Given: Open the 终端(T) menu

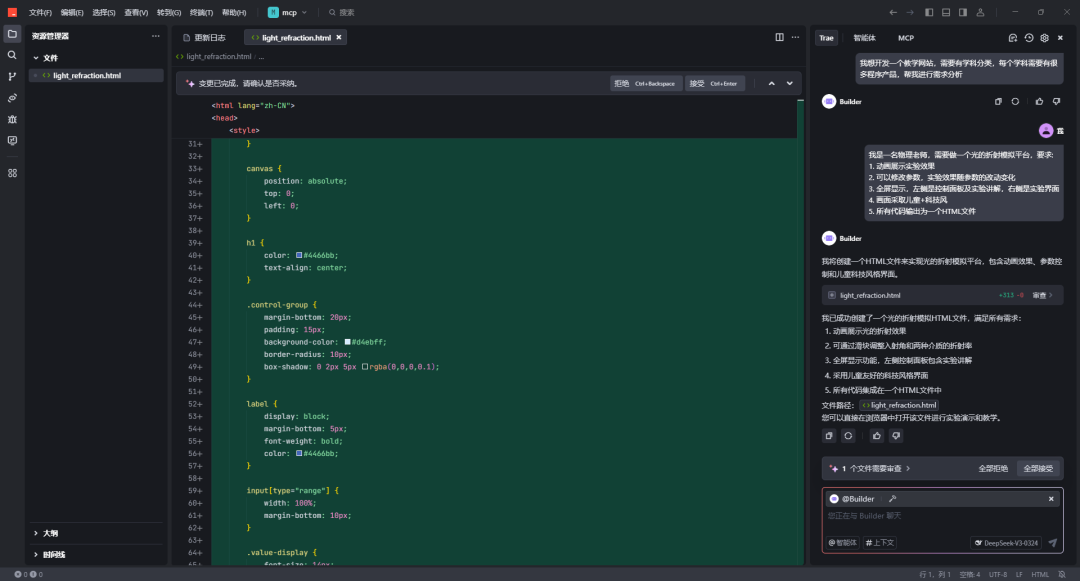Looking at the screenshot, I should tap(201, 12).
